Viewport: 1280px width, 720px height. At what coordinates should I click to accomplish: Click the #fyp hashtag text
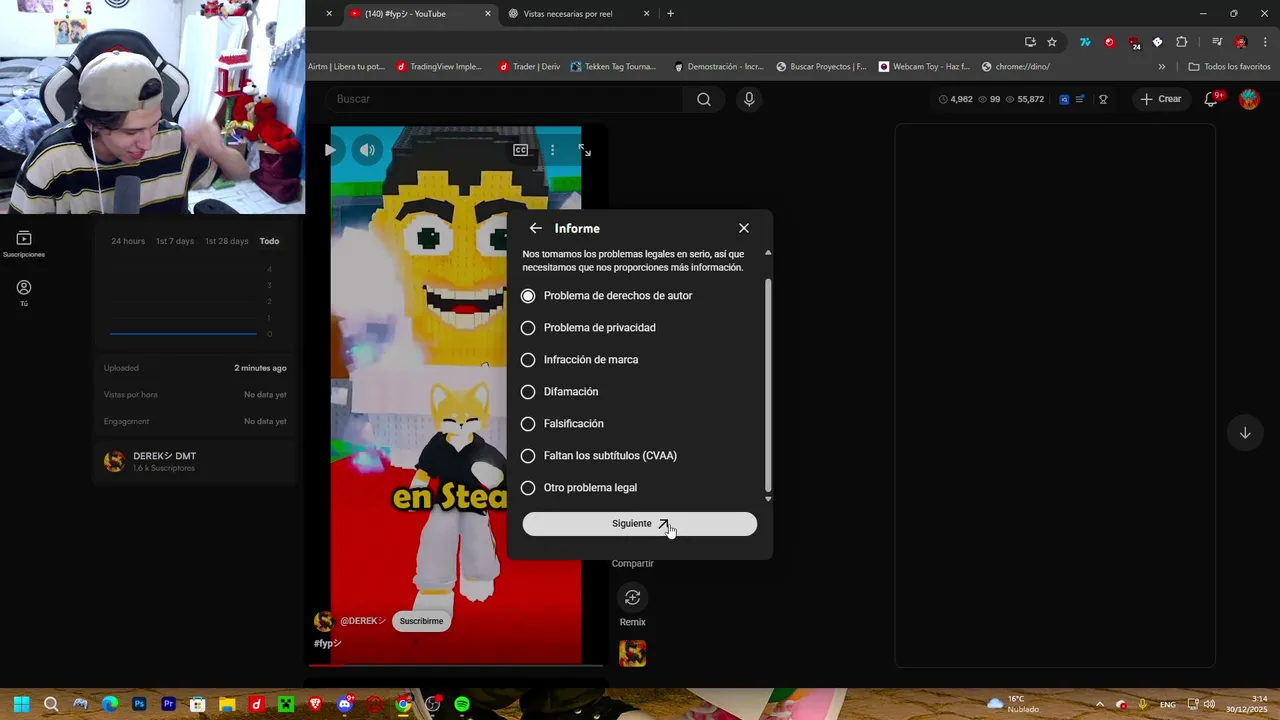(x=328, y=643)
